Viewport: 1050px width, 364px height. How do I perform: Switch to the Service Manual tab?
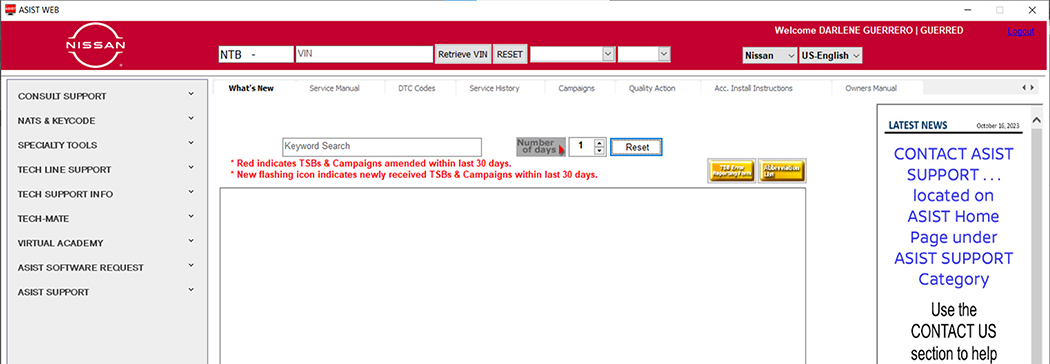click(x=334, y=88)
